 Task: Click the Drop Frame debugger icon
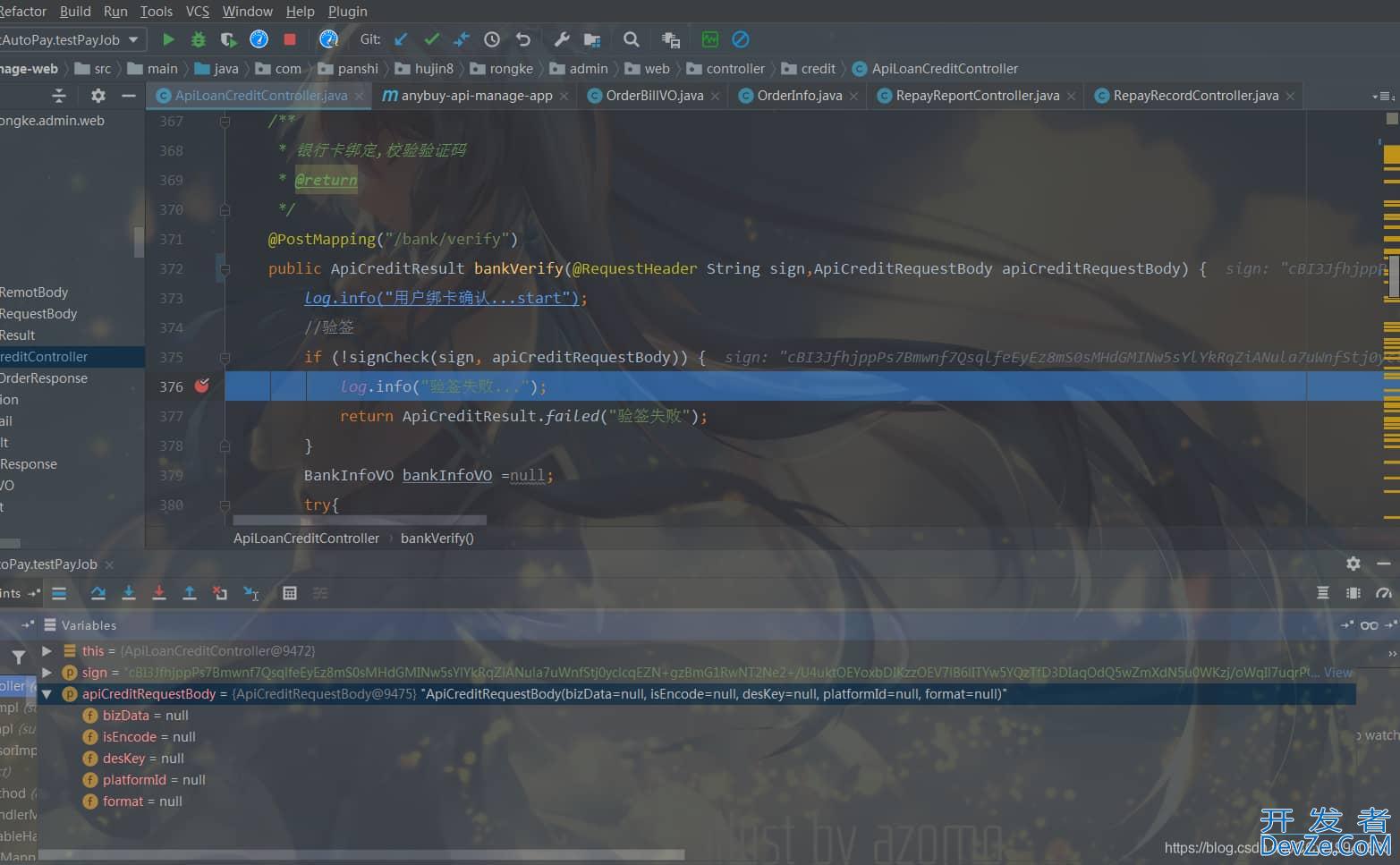tap(220, 593)
